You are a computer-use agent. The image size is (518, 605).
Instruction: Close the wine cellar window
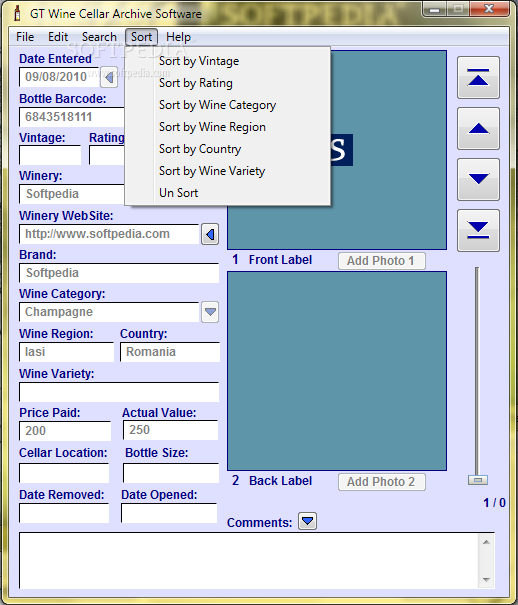point(489,9)
